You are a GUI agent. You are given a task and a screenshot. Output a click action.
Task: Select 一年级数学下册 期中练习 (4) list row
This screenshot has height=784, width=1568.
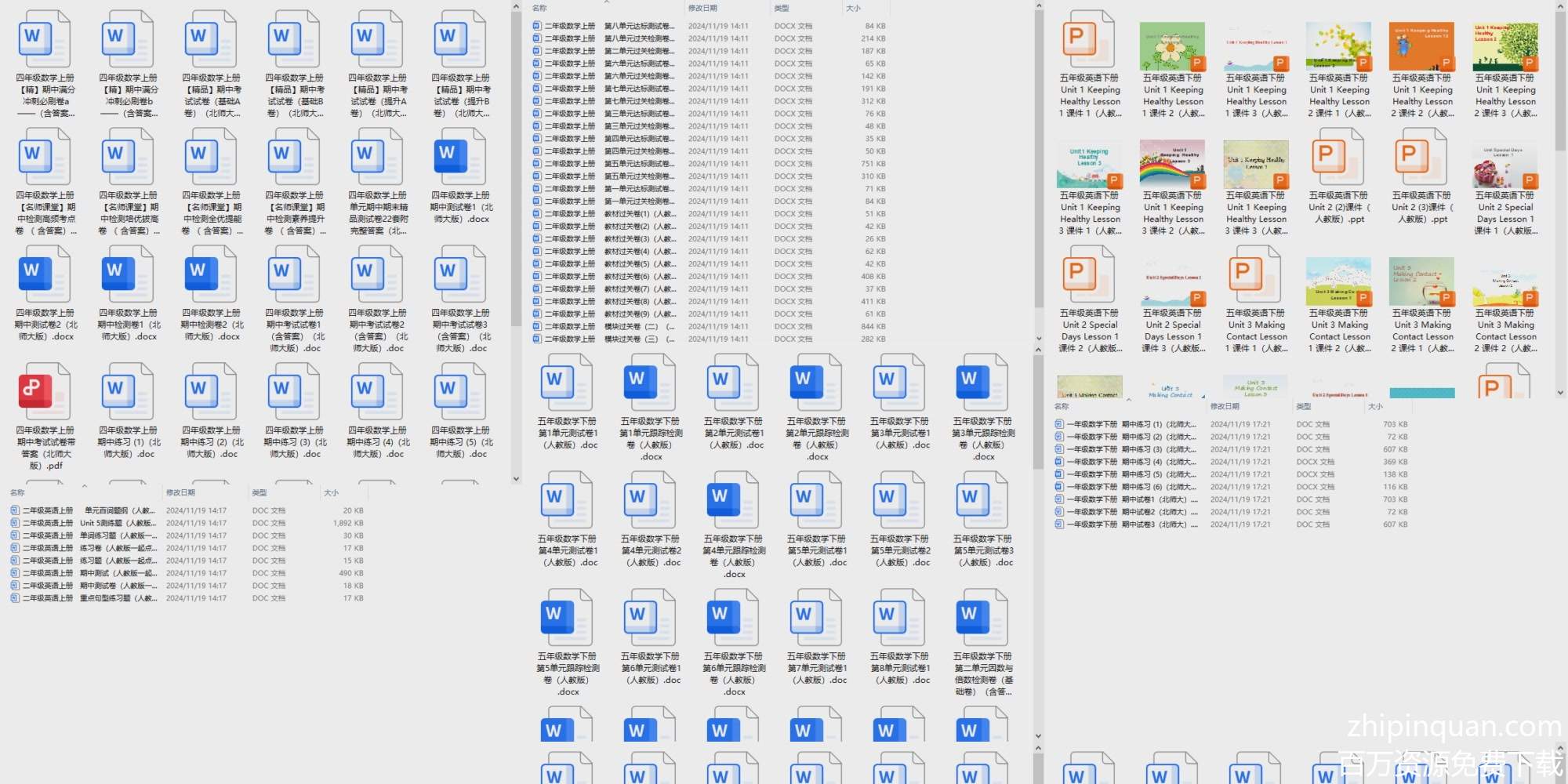pyautogui.click(x=1129, y=462)
